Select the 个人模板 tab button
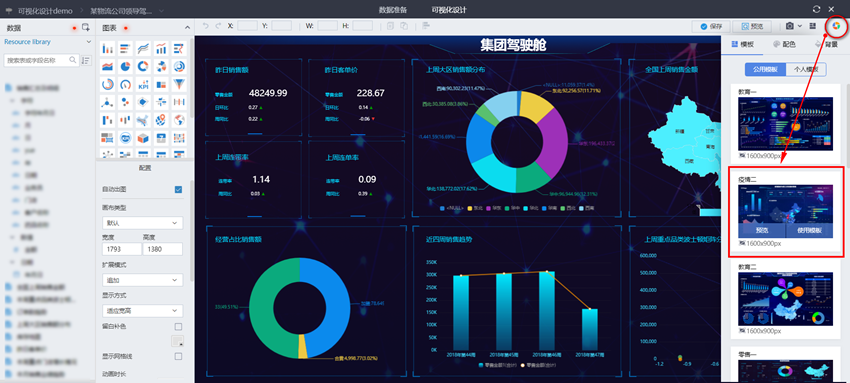This screenshot has height=383, width=850. pos(806,69)
